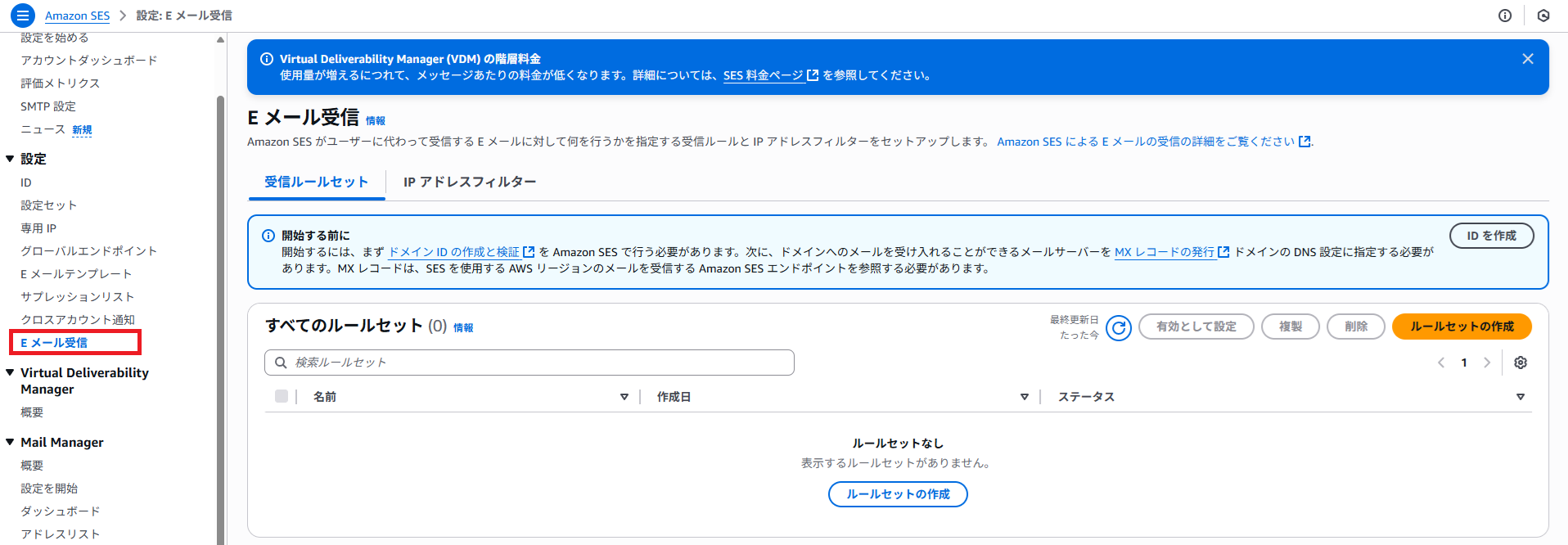The height and width of the screenshot is (545, 1568).
Task: Open external link icon next to SES料金ページ
Action: click(813, 75)
